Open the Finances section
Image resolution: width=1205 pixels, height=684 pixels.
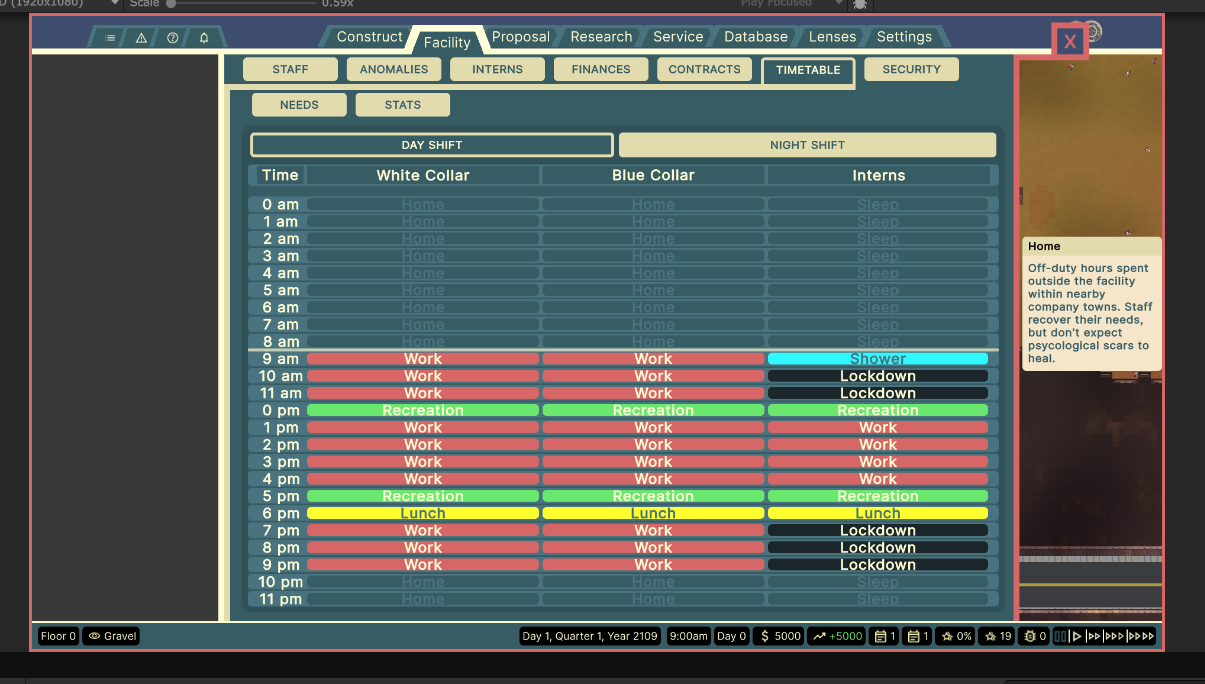coord(601,69)
